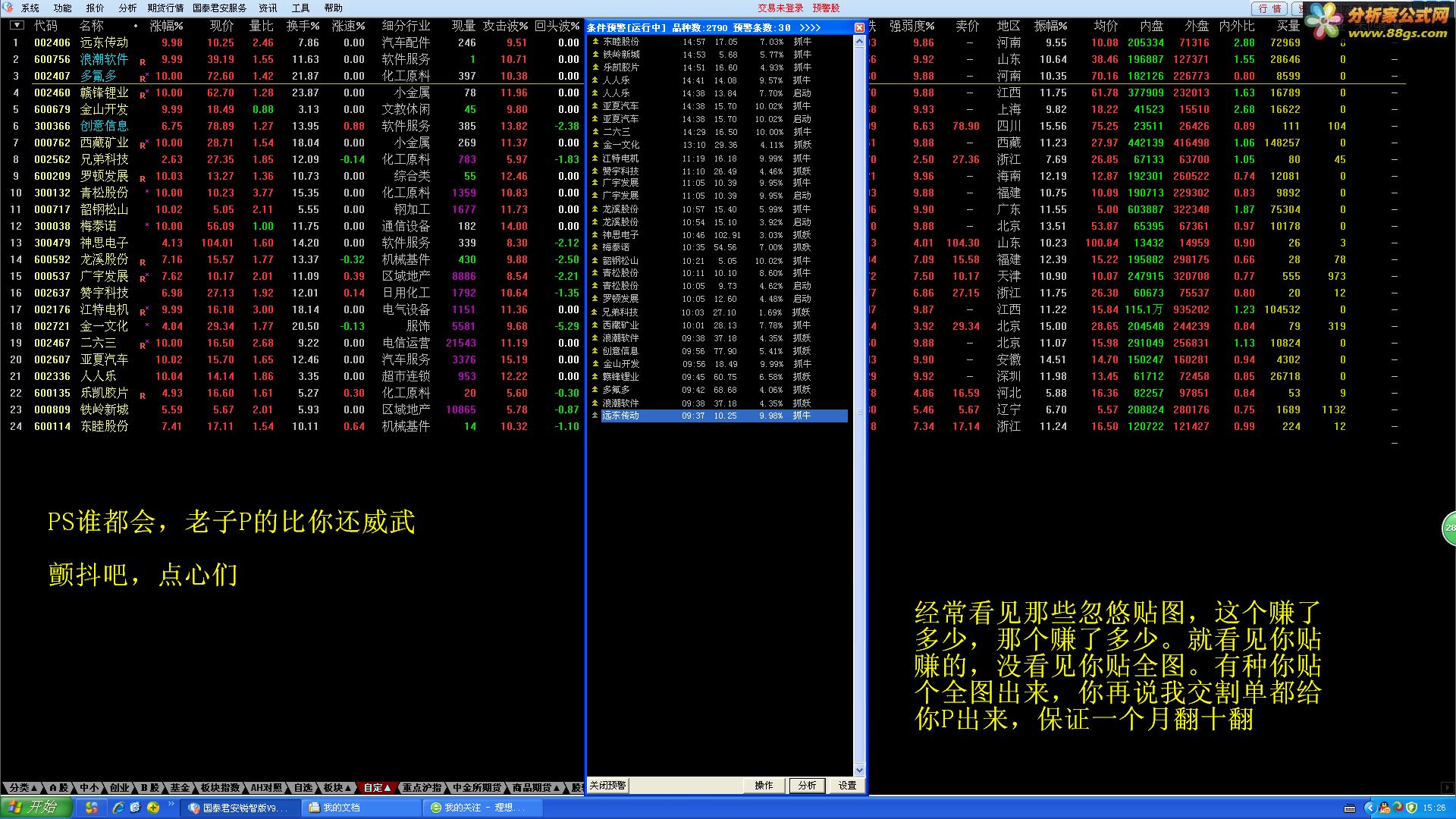Click the alert icon beside 赣锋锂业 09:45
This screenshot has width=1456, height=819.
click(595, 377)
